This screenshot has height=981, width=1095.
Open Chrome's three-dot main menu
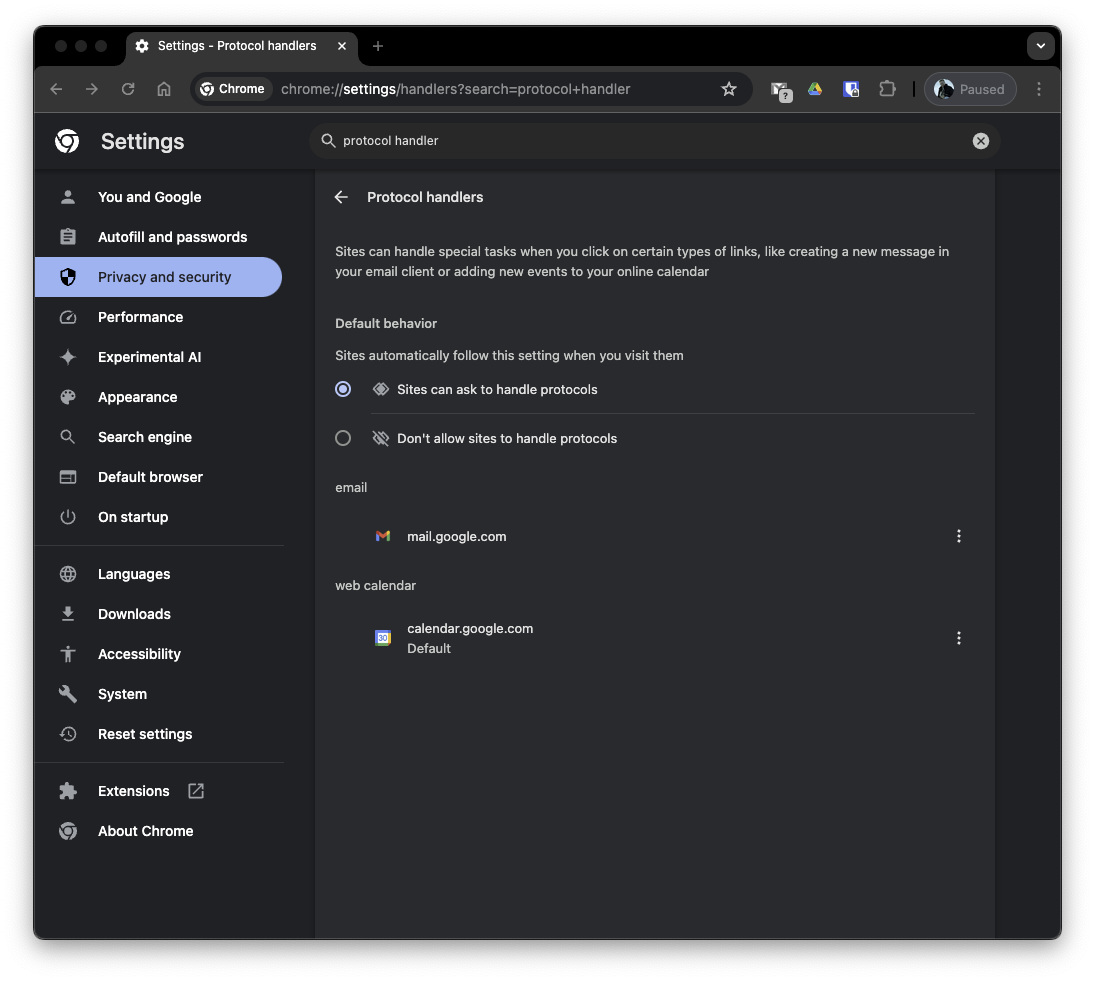click(1038, 89)
